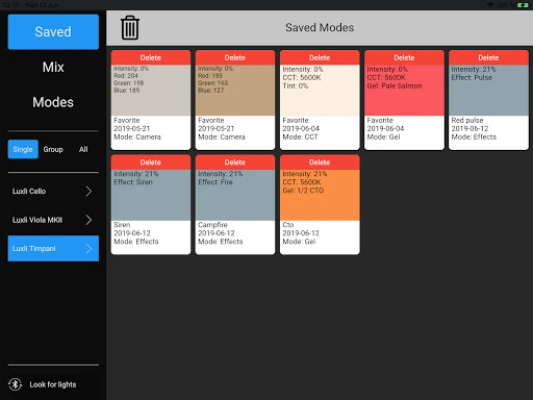
Task: Delete the Campfire saved mode
Action: coord(235,162)
